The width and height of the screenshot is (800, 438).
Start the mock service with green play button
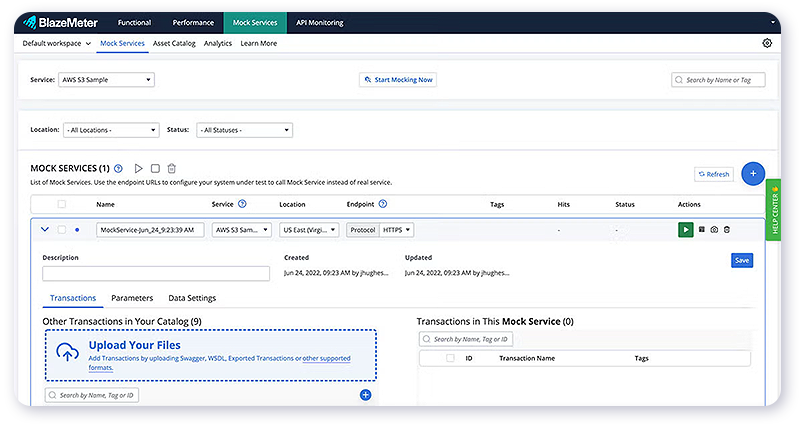tap(685, 229)
